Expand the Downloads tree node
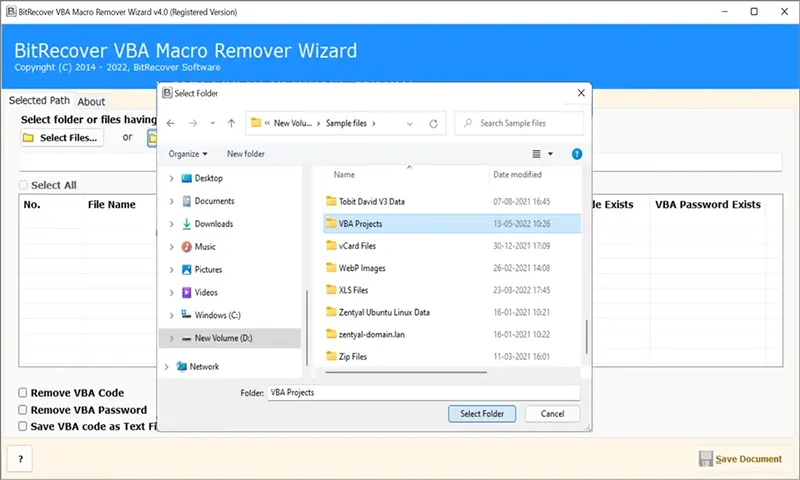This screenshot has height=480, width=800. click(x=171, y=224)
